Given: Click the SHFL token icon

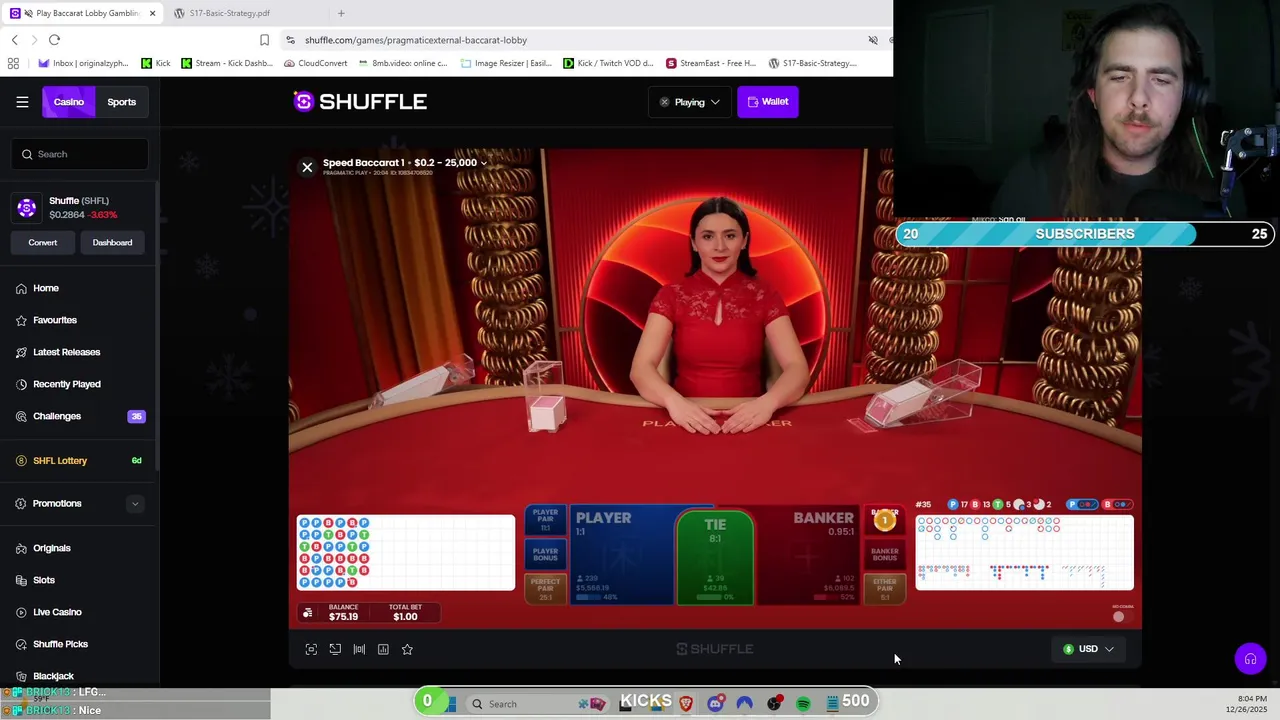Looking at the screenshot, I should 27,208.
